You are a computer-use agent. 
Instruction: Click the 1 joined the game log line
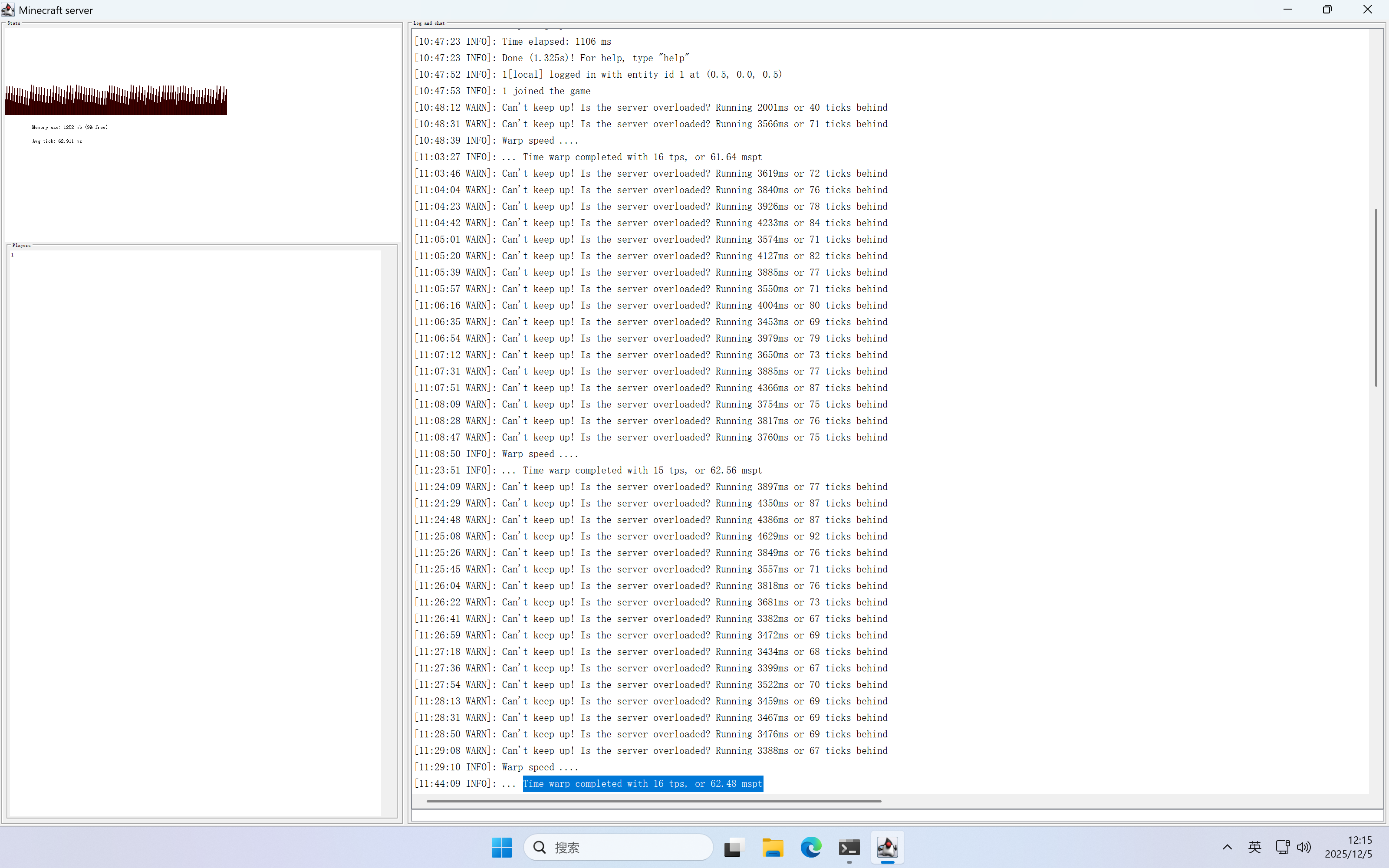[545, 91]
